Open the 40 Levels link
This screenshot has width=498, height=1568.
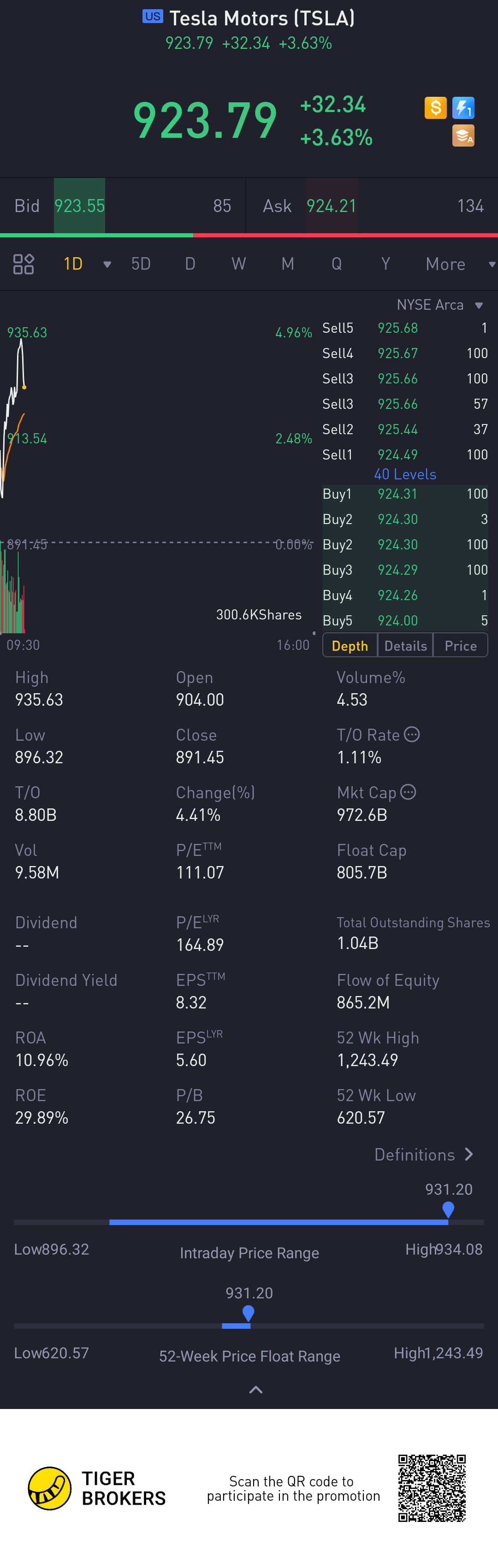click(405, 474)
